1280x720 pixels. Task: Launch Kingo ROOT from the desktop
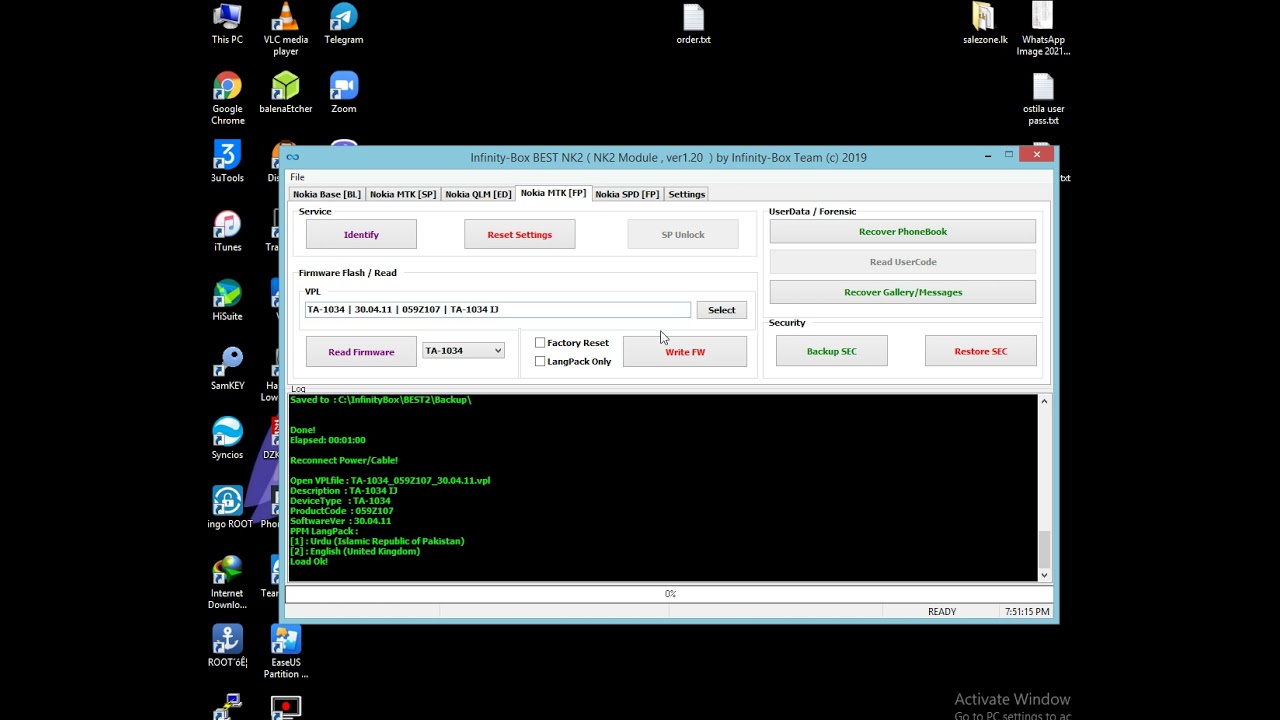click(229, 507)
